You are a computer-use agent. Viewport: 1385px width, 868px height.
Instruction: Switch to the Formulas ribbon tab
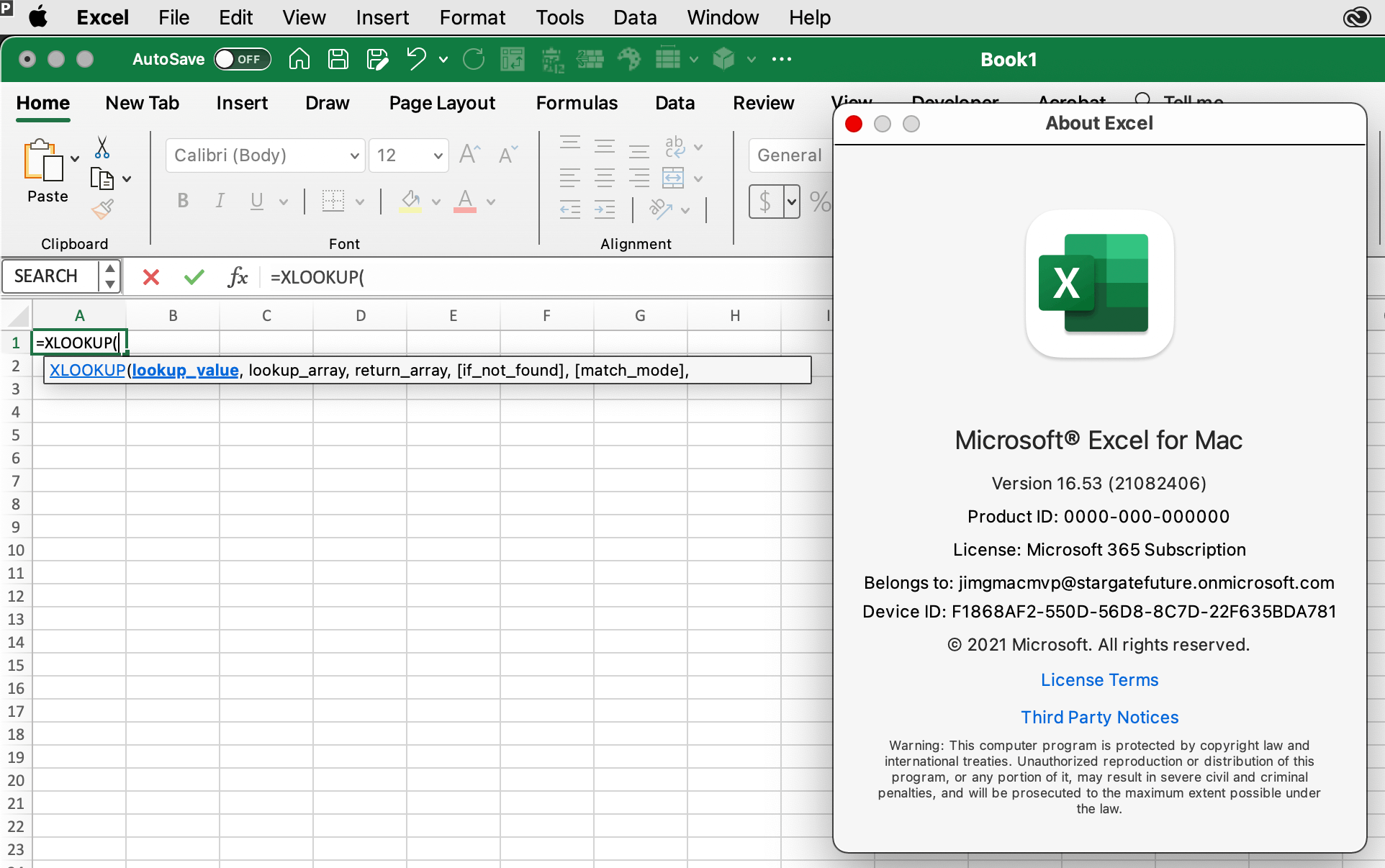[x=577, y=103]
